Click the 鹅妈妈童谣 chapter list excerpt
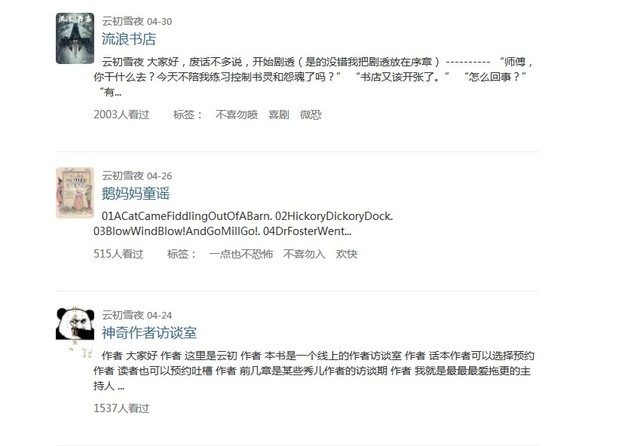 point(243,224)
